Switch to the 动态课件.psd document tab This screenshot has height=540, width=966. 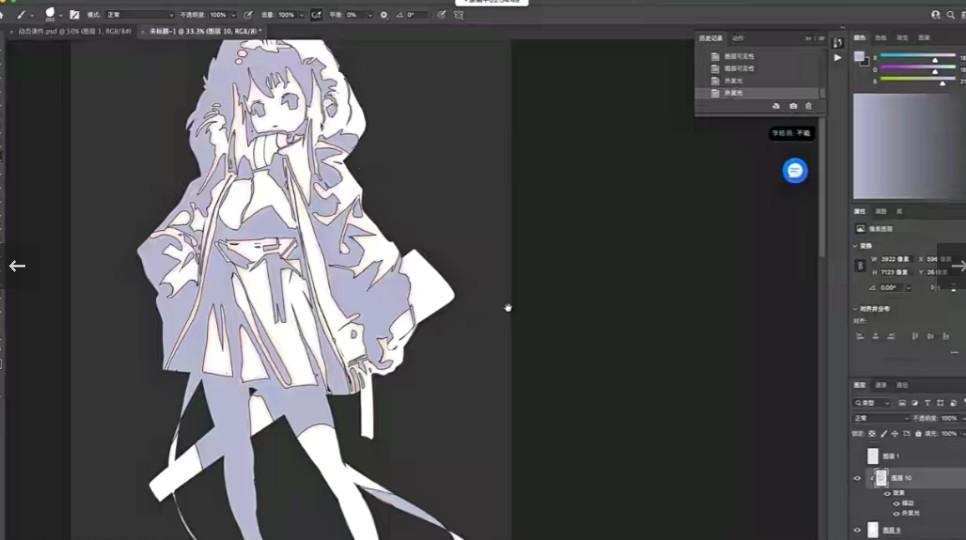coord(70,31)
